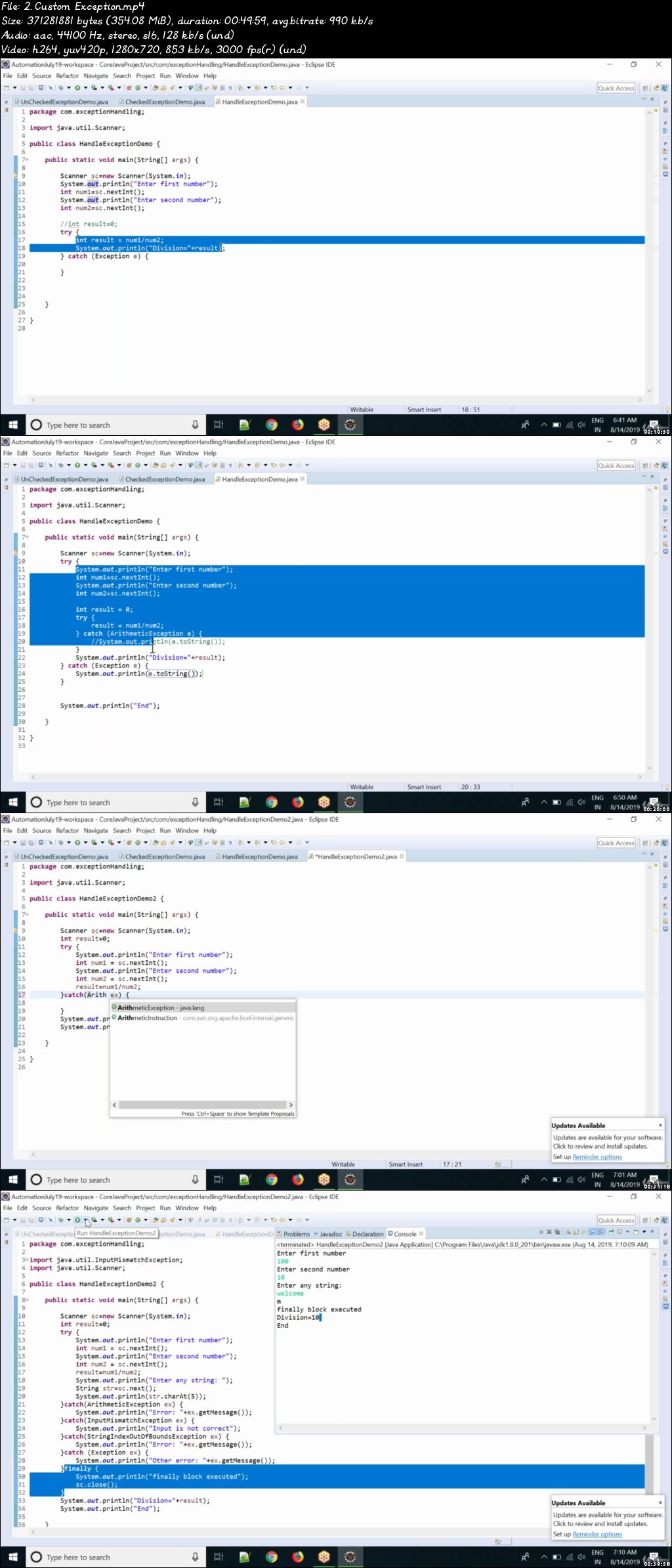Click the Quick Access field in the 6:50 AM frame

click(616, 465)
